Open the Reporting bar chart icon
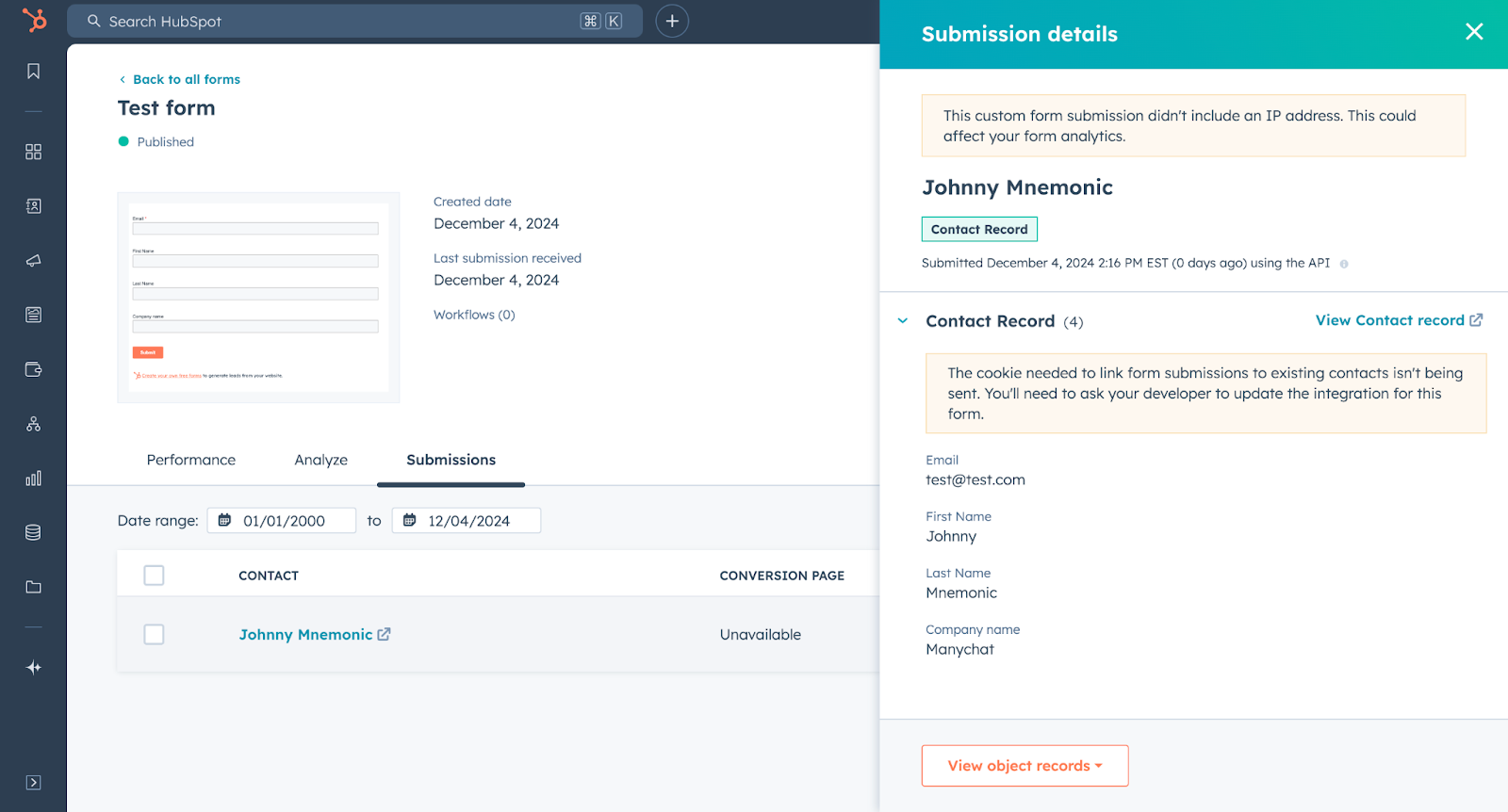Viewport: 1508px width, 812px height. click(x=34, y=479)
